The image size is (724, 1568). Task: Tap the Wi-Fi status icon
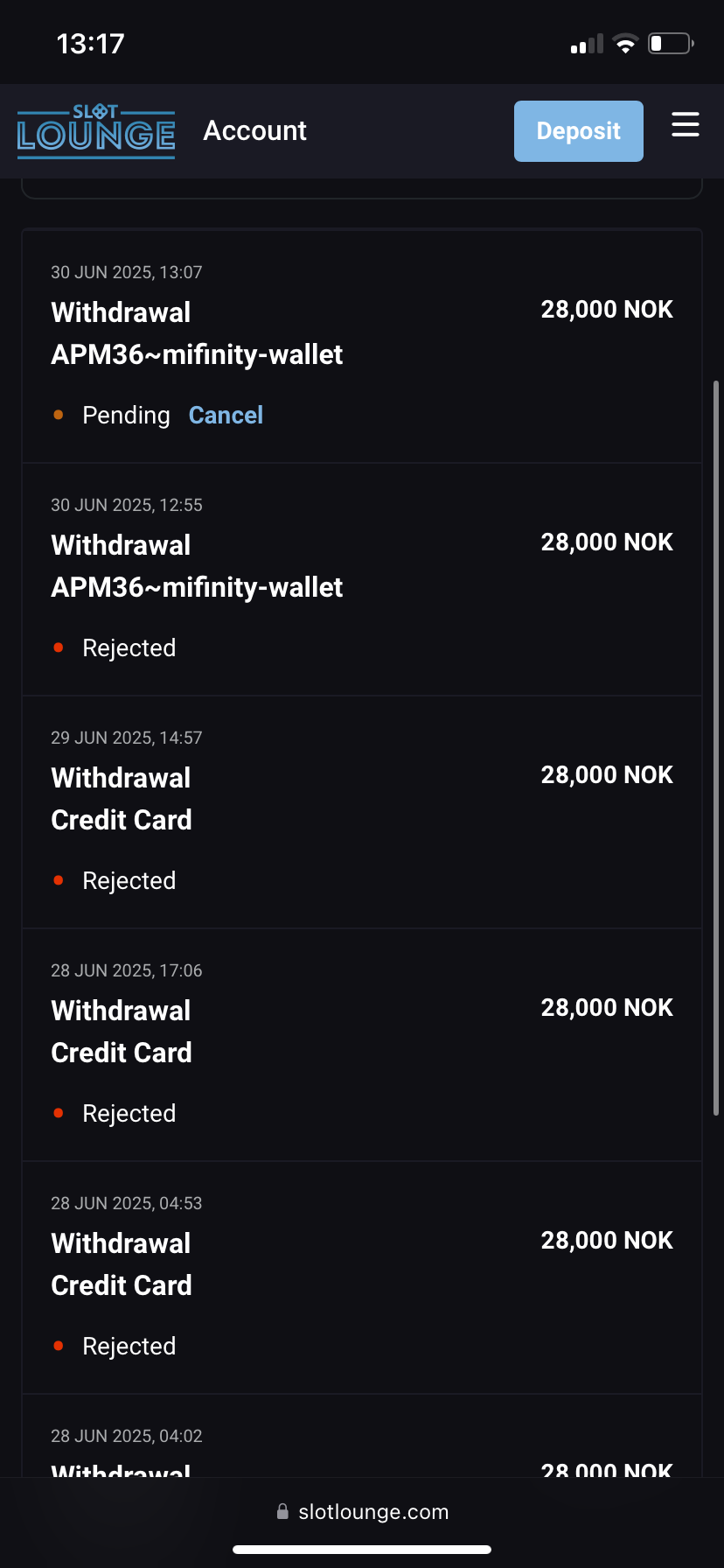tap(625, 44)
